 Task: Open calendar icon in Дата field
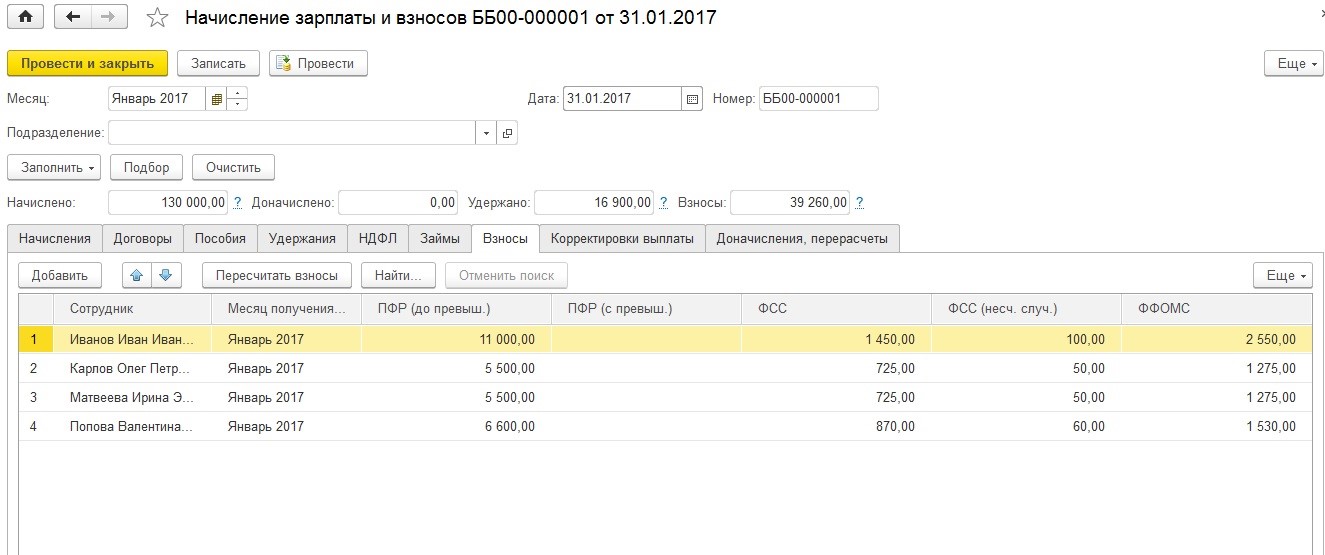click(692, 99)
